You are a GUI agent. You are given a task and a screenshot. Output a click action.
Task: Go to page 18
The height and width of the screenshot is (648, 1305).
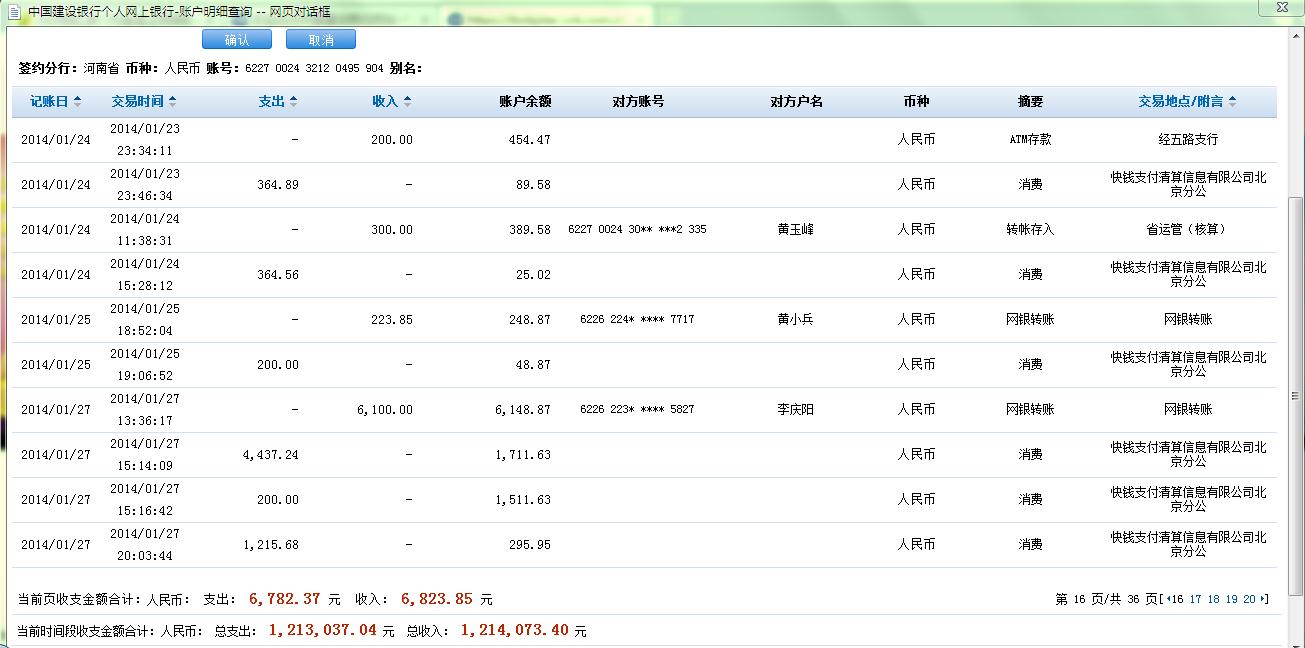[x=1213, y=599]
